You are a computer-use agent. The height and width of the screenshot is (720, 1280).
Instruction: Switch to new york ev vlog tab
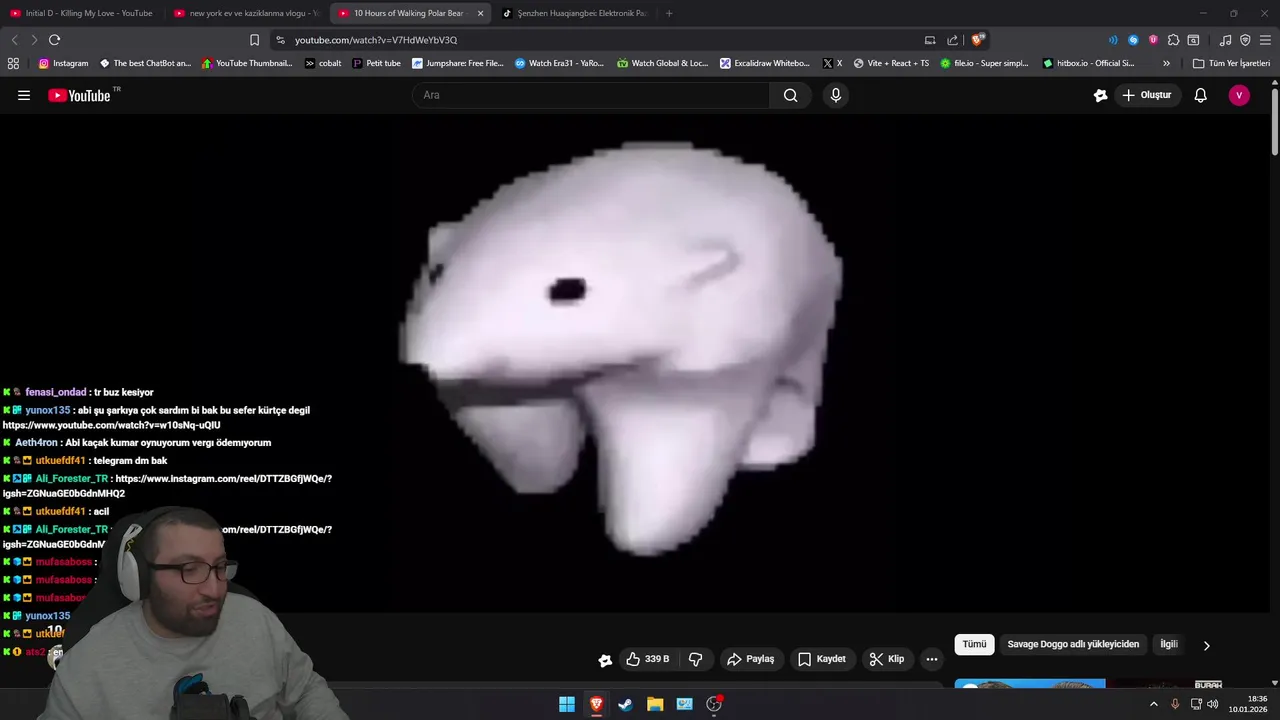point(247,13)
